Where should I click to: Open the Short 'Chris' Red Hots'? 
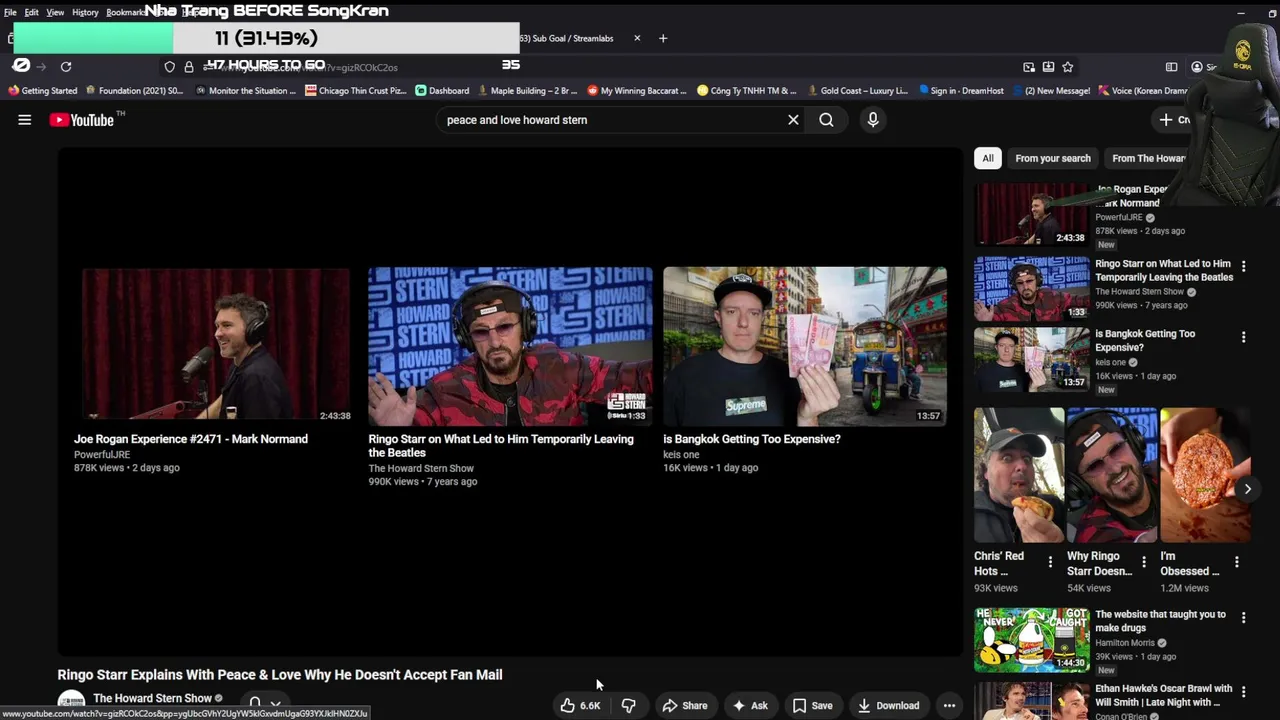coord(1019,475)
